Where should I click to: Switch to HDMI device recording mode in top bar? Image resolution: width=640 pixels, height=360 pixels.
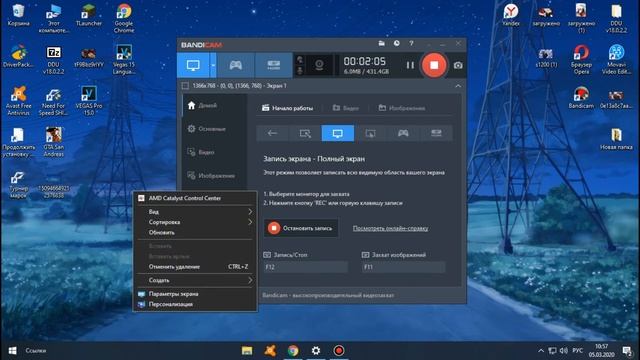[x=273, y=65]
